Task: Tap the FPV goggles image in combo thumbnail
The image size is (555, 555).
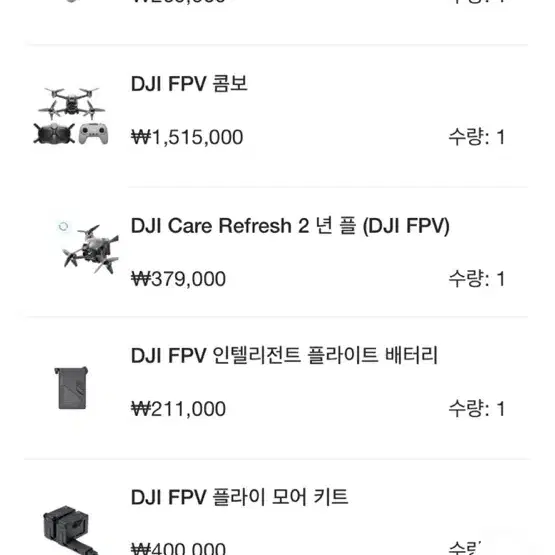Action: [54, 134]
